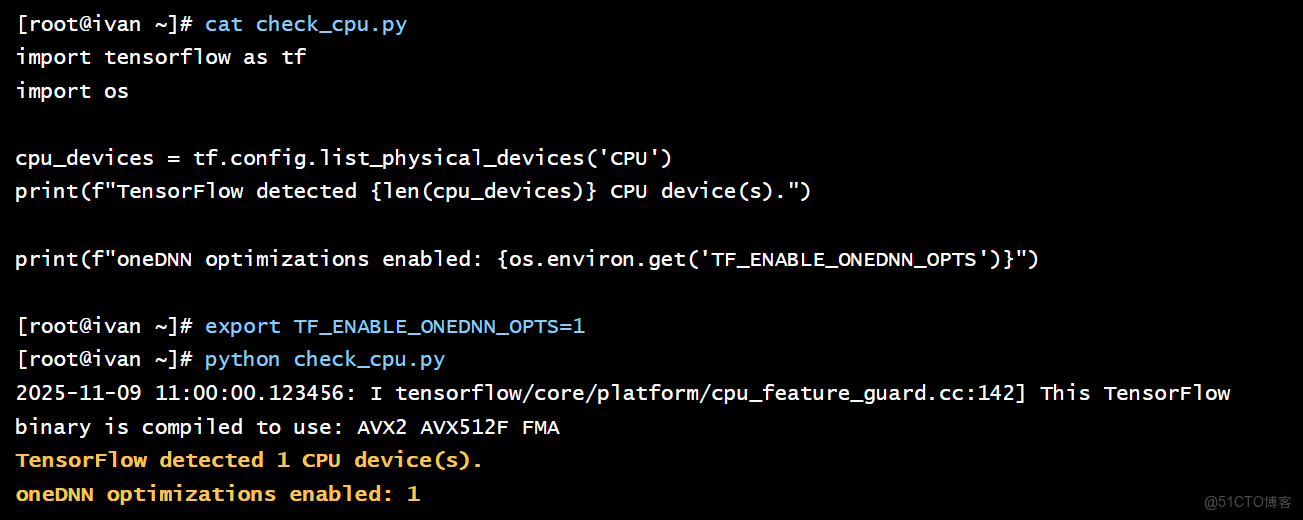This screenshot has height=520, width=1303.
Task: Click the 'import tensorflow as tf' line
Action: [160, 58]
